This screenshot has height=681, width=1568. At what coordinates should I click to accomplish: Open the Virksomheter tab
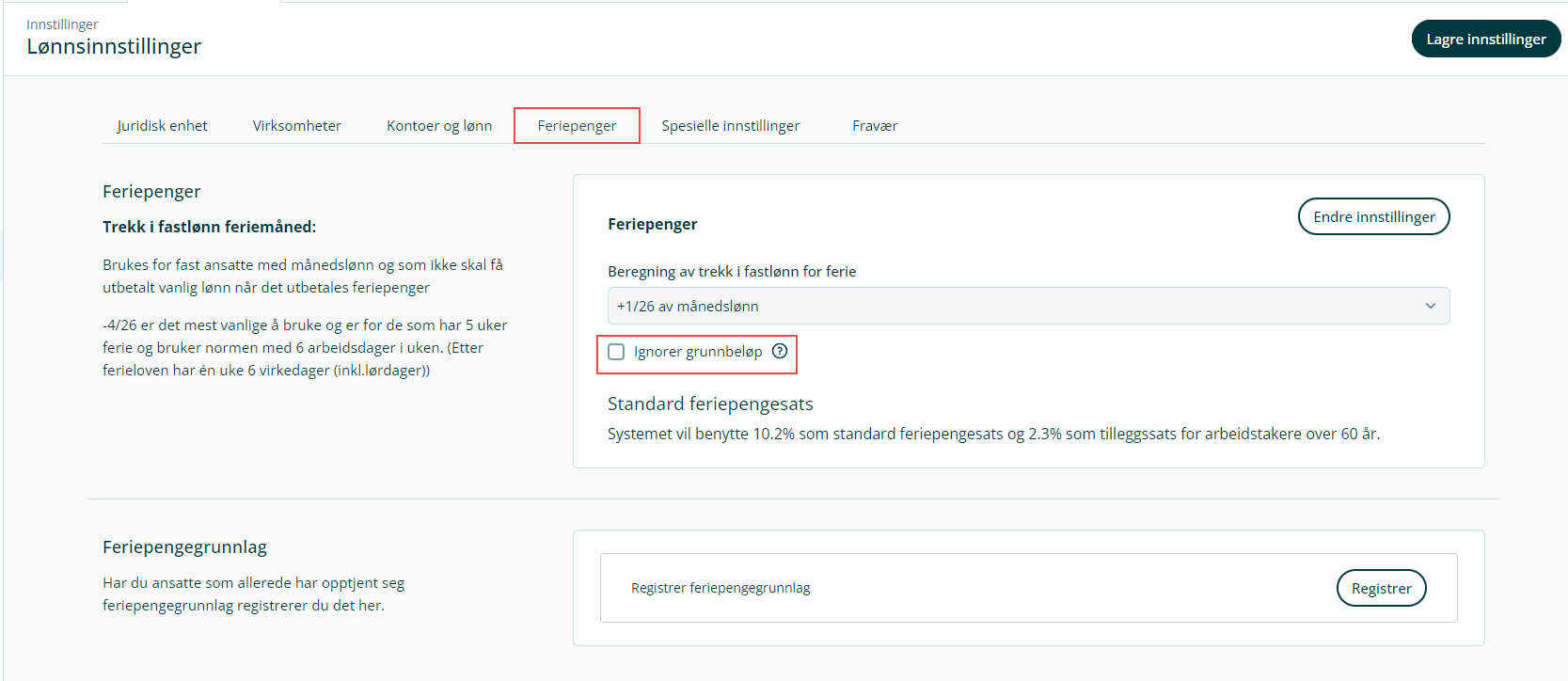[x=296, y=126]
